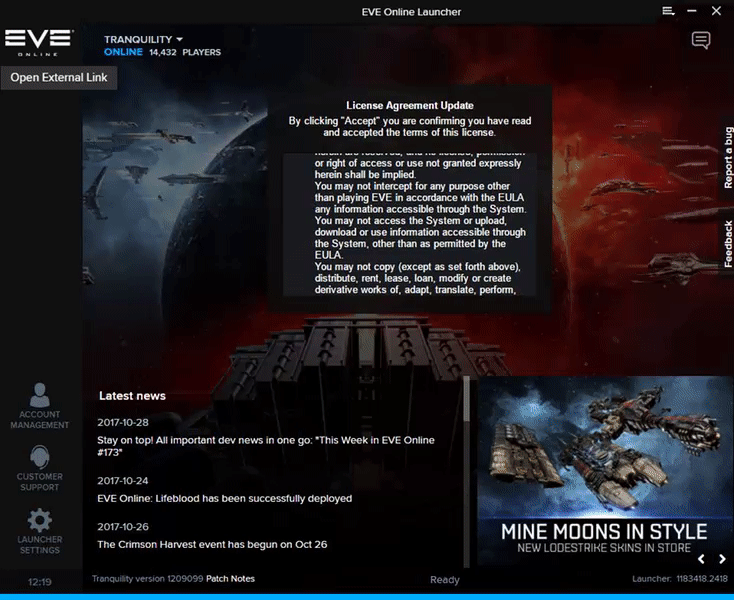The height and width of the screenshot is (600, 734).
Task: Click the Report a bug side tab
Action: (728, 157)
